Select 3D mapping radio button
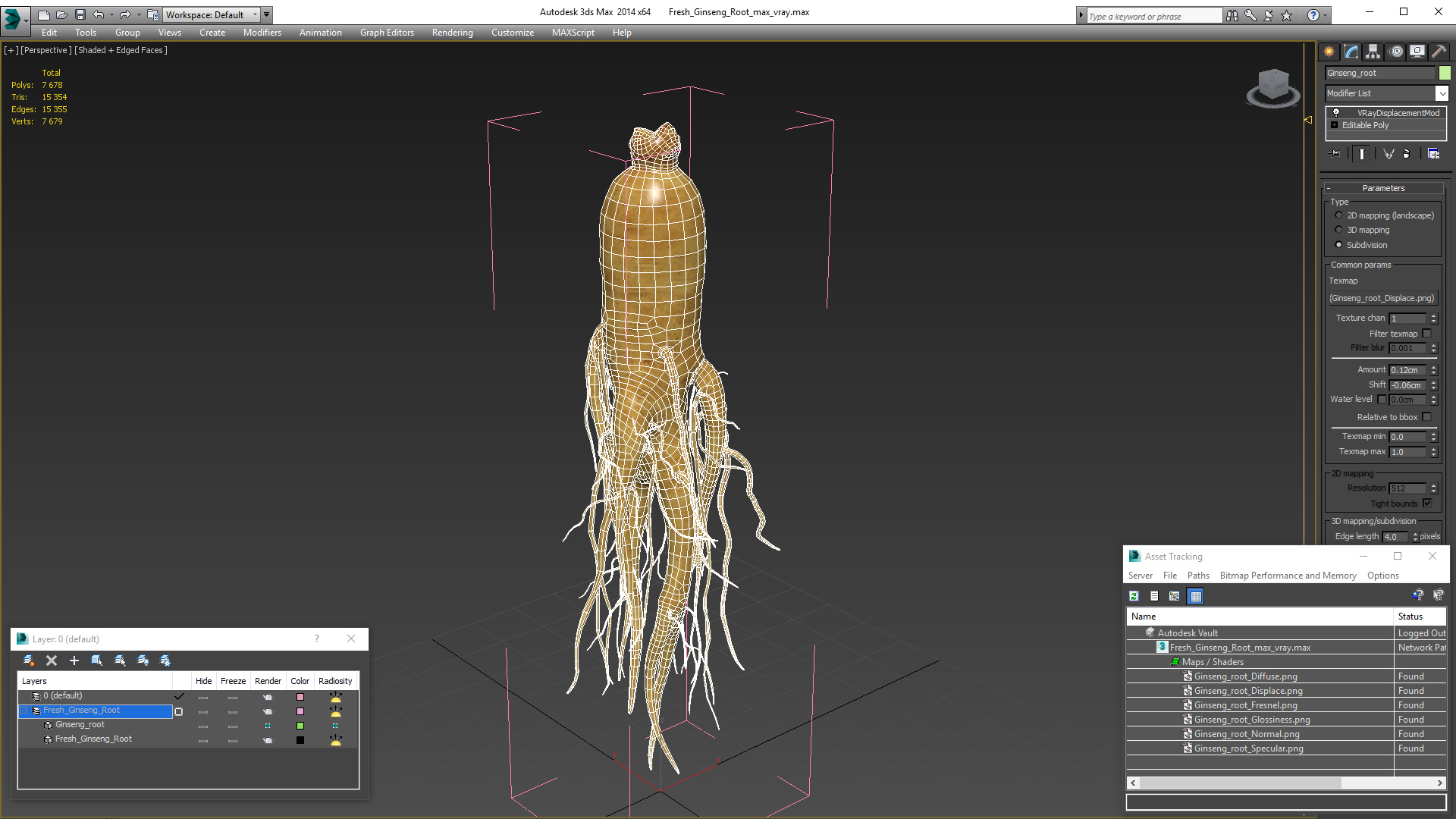Image resolution: width=1456 pixels, height=819 pixels. [x=1338, y=230]
